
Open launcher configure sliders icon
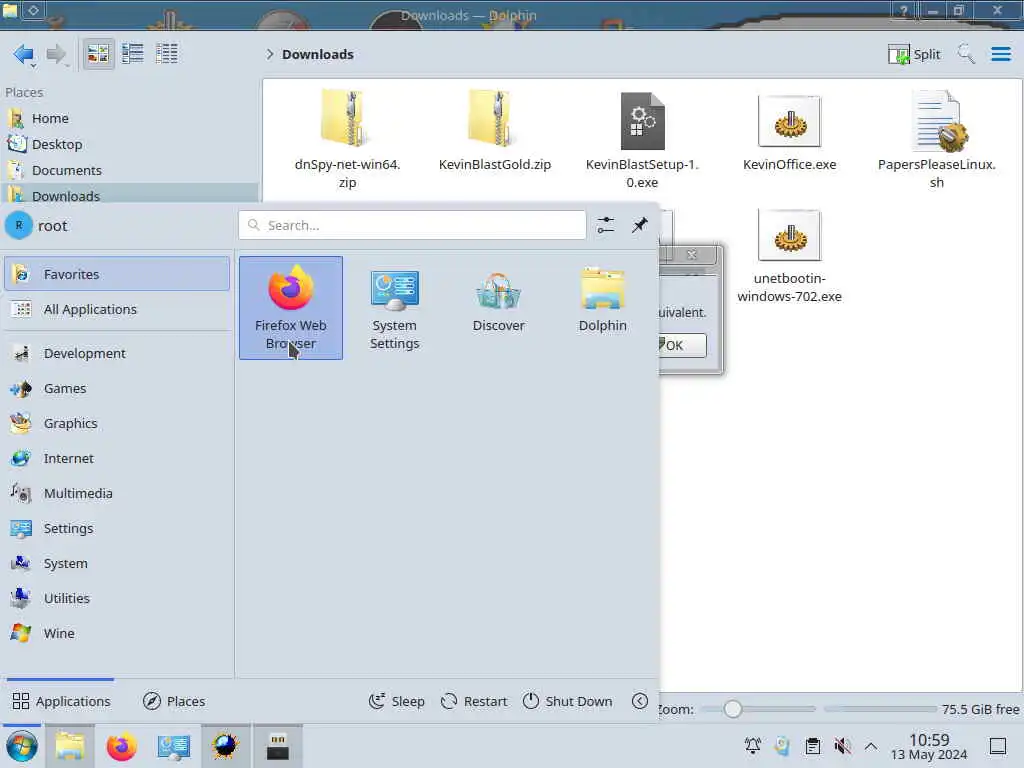pos(605,225)
